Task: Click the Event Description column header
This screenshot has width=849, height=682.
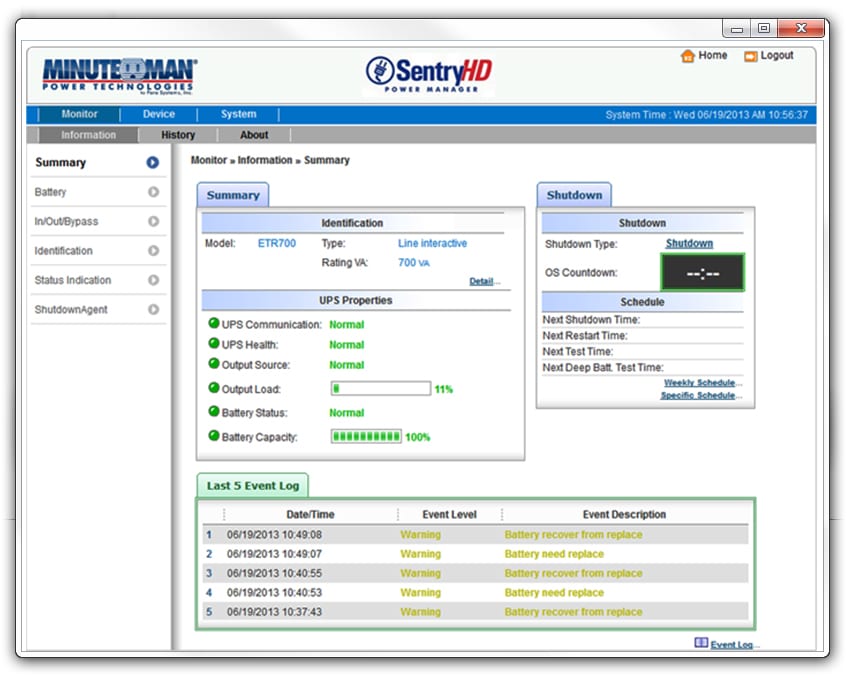Action: pyautogui.click(x=624, y=514)
